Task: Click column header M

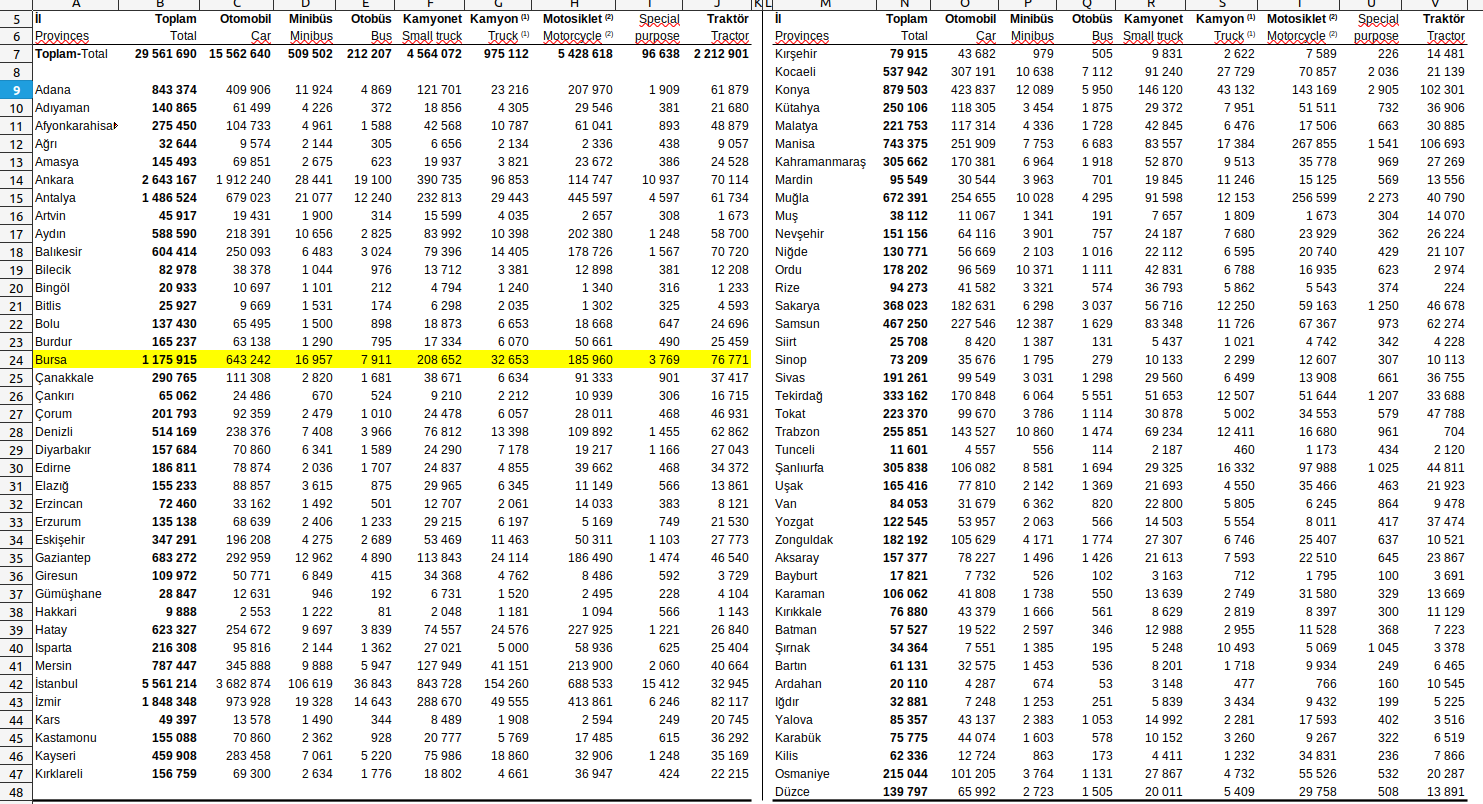Action: 825,5
